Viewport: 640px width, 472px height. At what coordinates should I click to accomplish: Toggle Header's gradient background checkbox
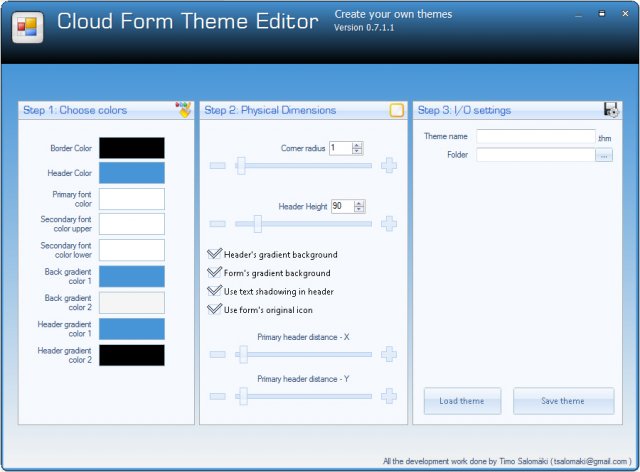pyautogui.click(x=214, y=255)
